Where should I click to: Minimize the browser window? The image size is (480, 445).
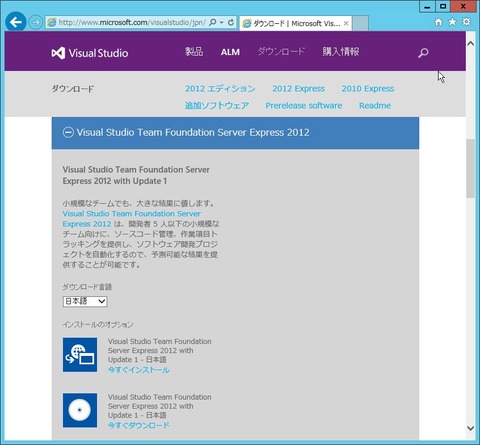coord(427,6)
